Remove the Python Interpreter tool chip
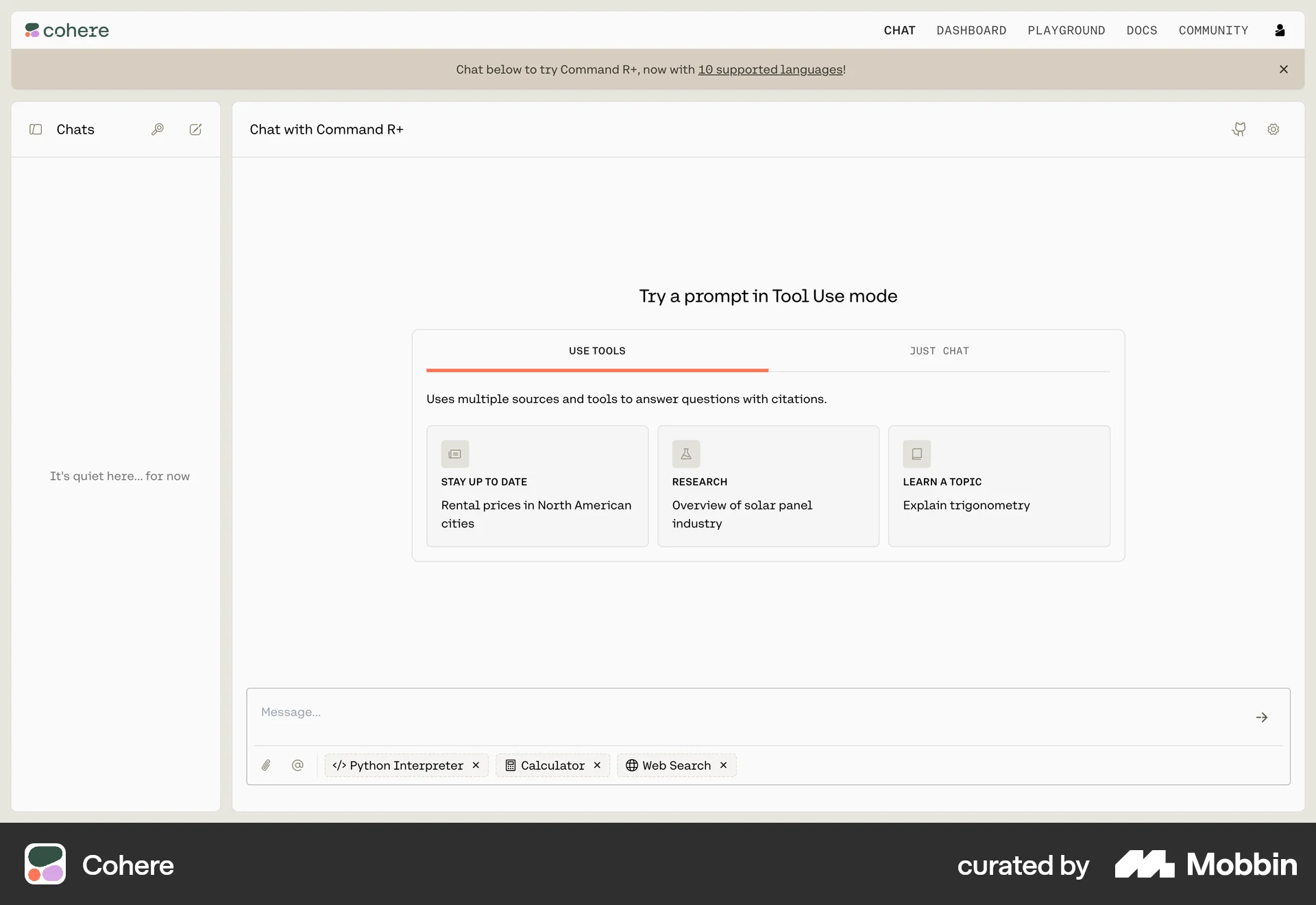1316x905 pixels. point(476,766)
